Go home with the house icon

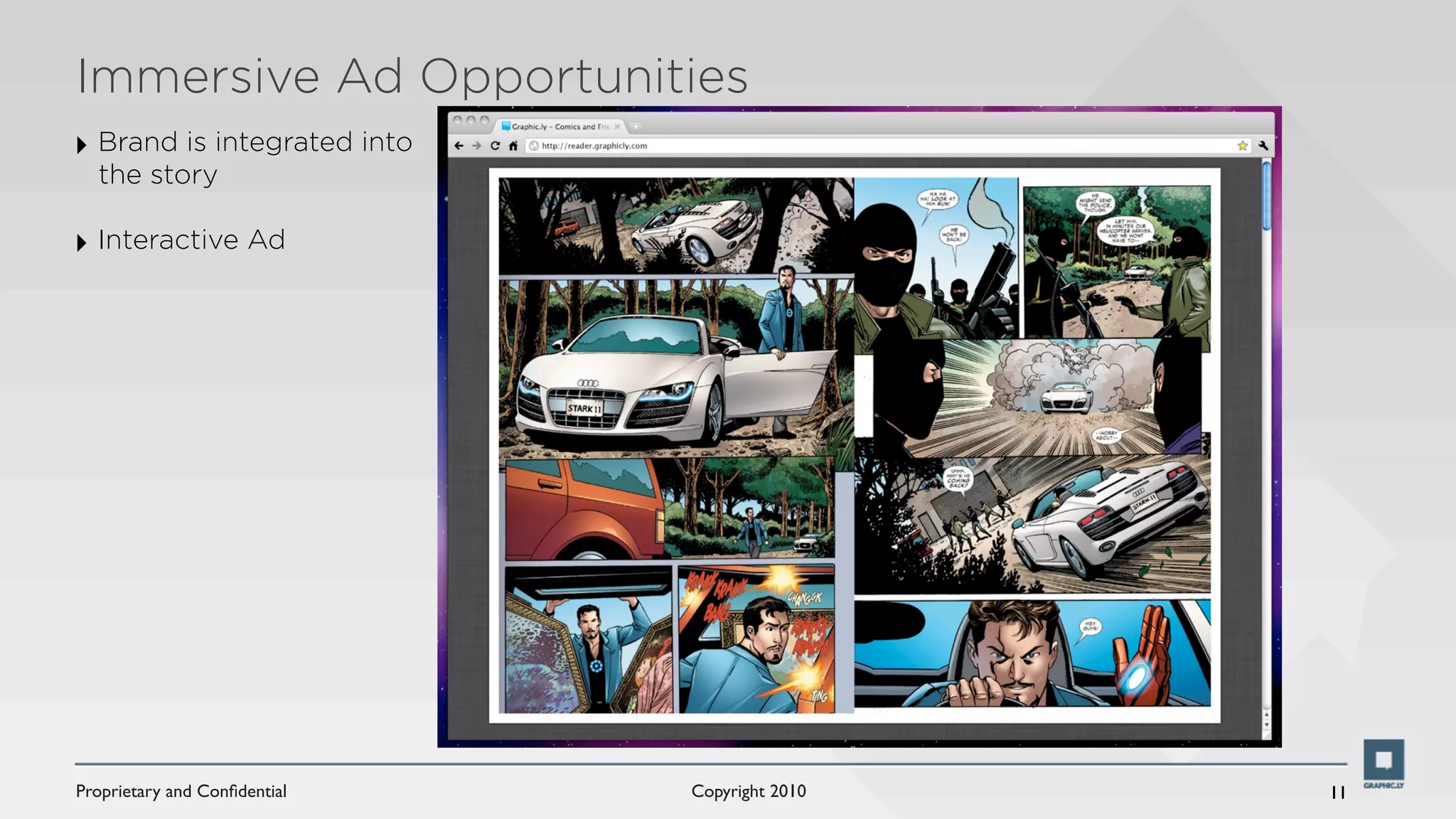click(x=513, y=146)
